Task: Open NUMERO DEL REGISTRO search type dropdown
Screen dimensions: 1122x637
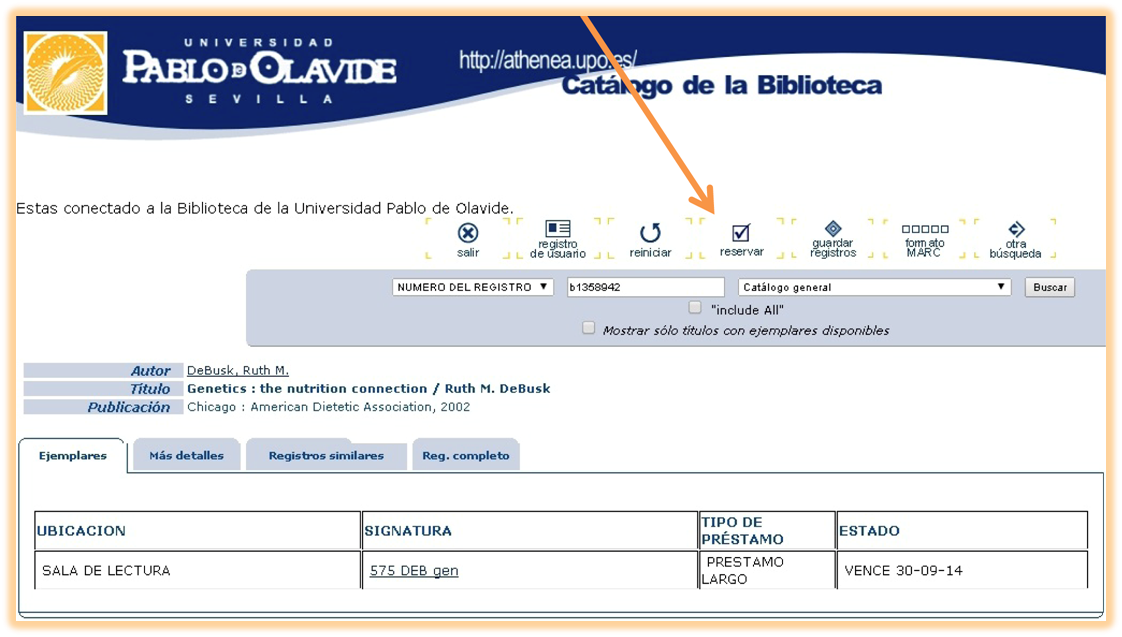Action: (472, 287)
